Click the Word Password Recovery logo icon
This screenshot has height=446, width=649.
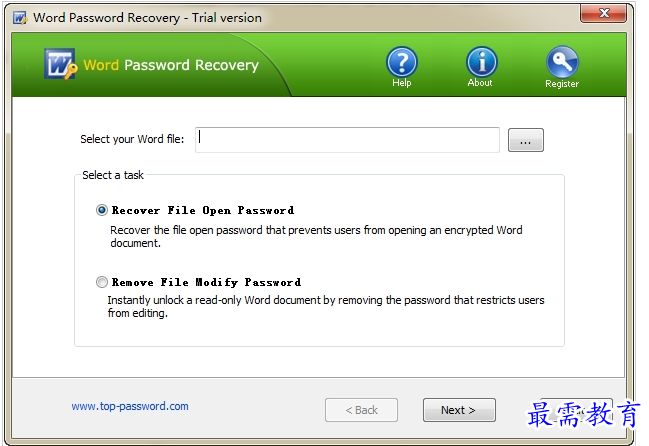pos(60,64)
